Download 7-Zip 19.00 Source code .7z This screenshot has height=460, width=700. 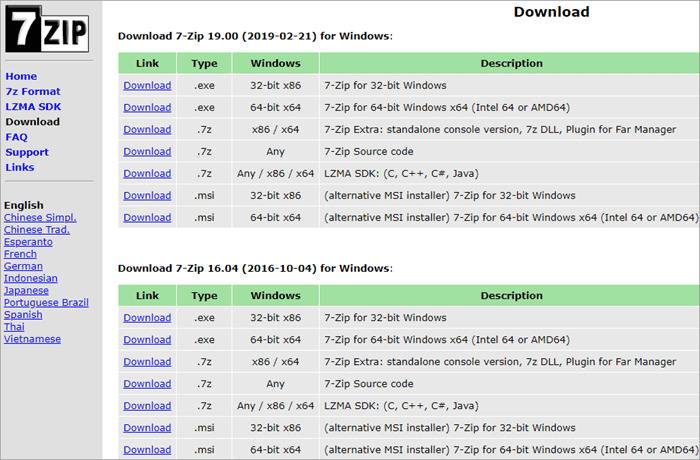point(147,152)
